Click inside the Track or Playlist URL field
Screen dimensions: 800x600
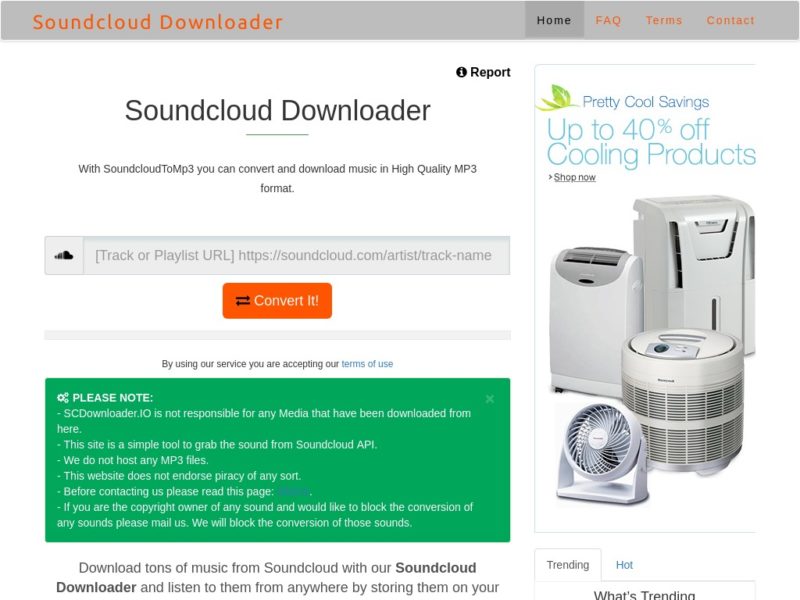[296, 255]
